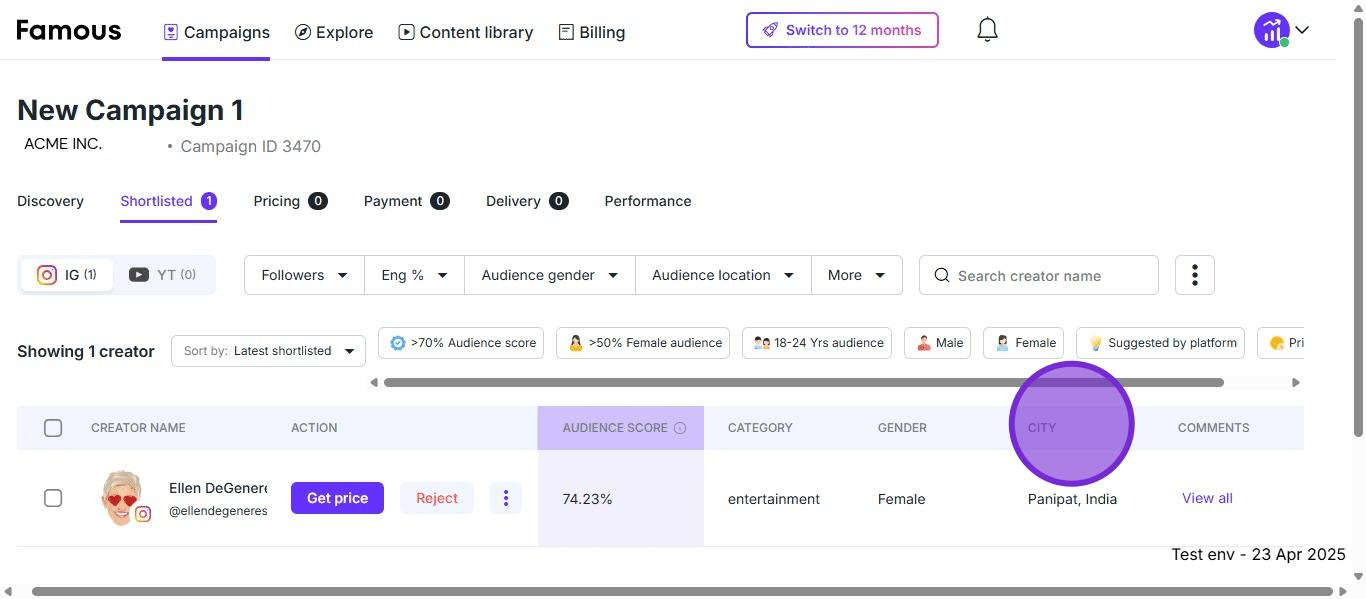Open the Followers filter dropdown
The width and height of the screenshot is (1366, 599).
[x=304, y=275]
